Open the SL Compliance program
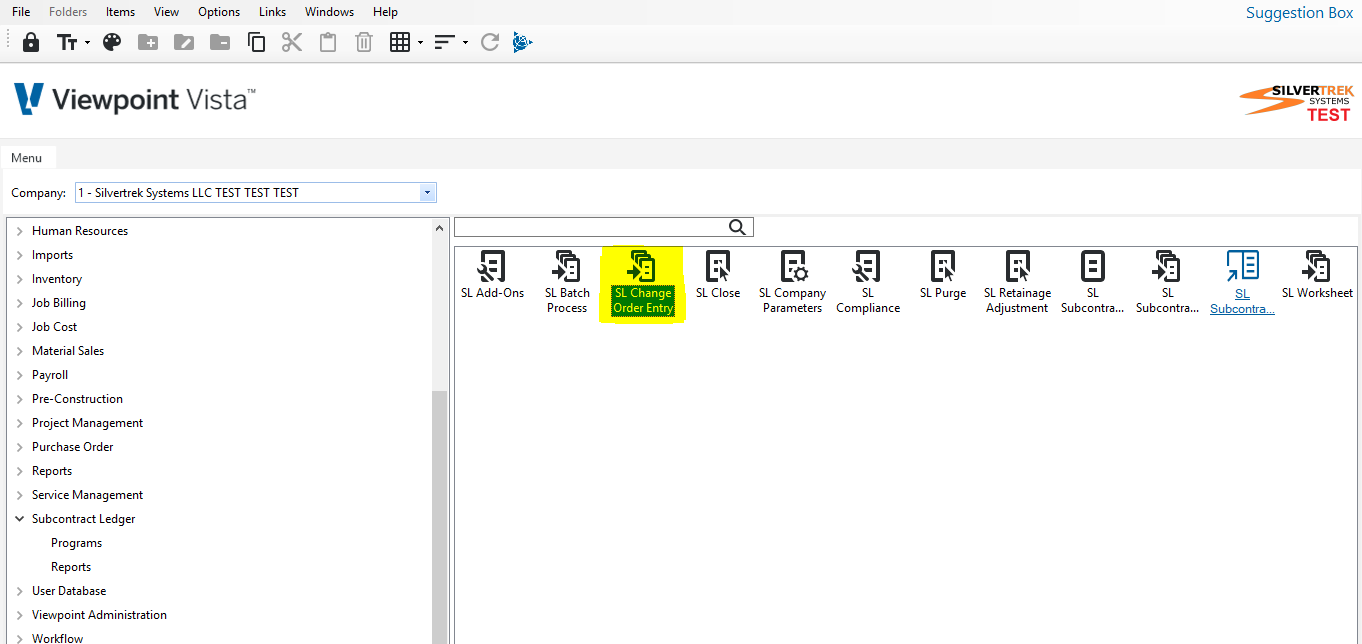The width and height of the screenshot is (1362, 644). tap(868, 282)
